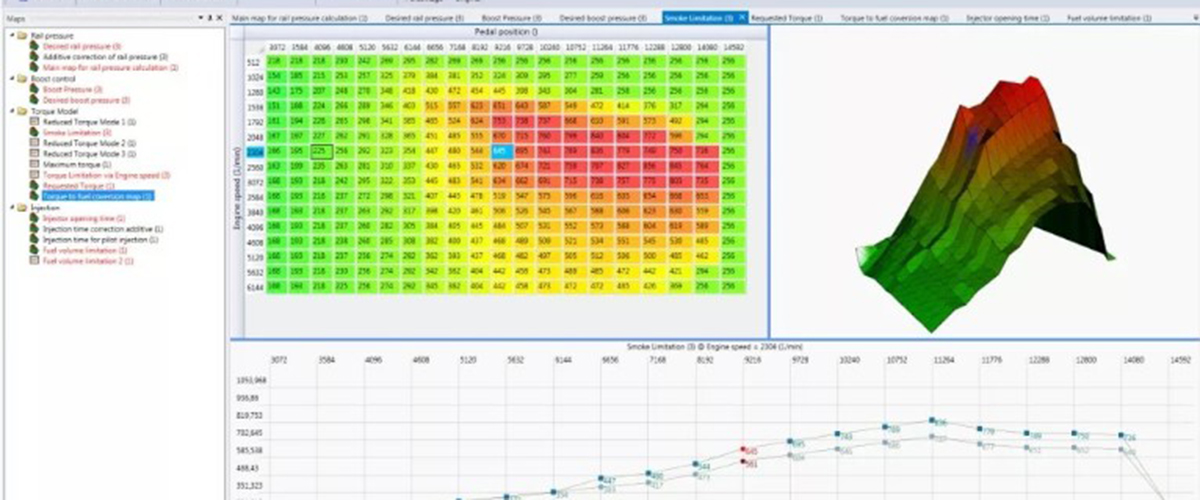This screenshot has height=500, width=1200.
Task: Click the Boost Pressure tree map icon
Action: pos(34,89)
